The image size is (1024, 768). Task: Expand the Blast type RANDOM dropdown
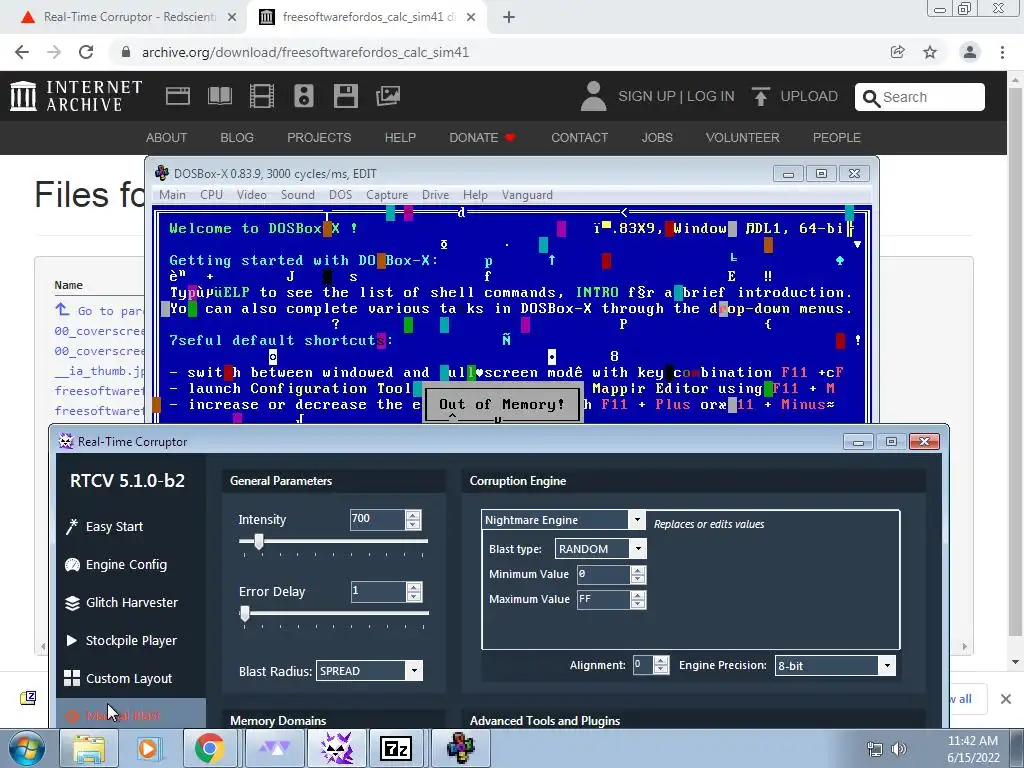pyautogui.click(x=639, y=549)
